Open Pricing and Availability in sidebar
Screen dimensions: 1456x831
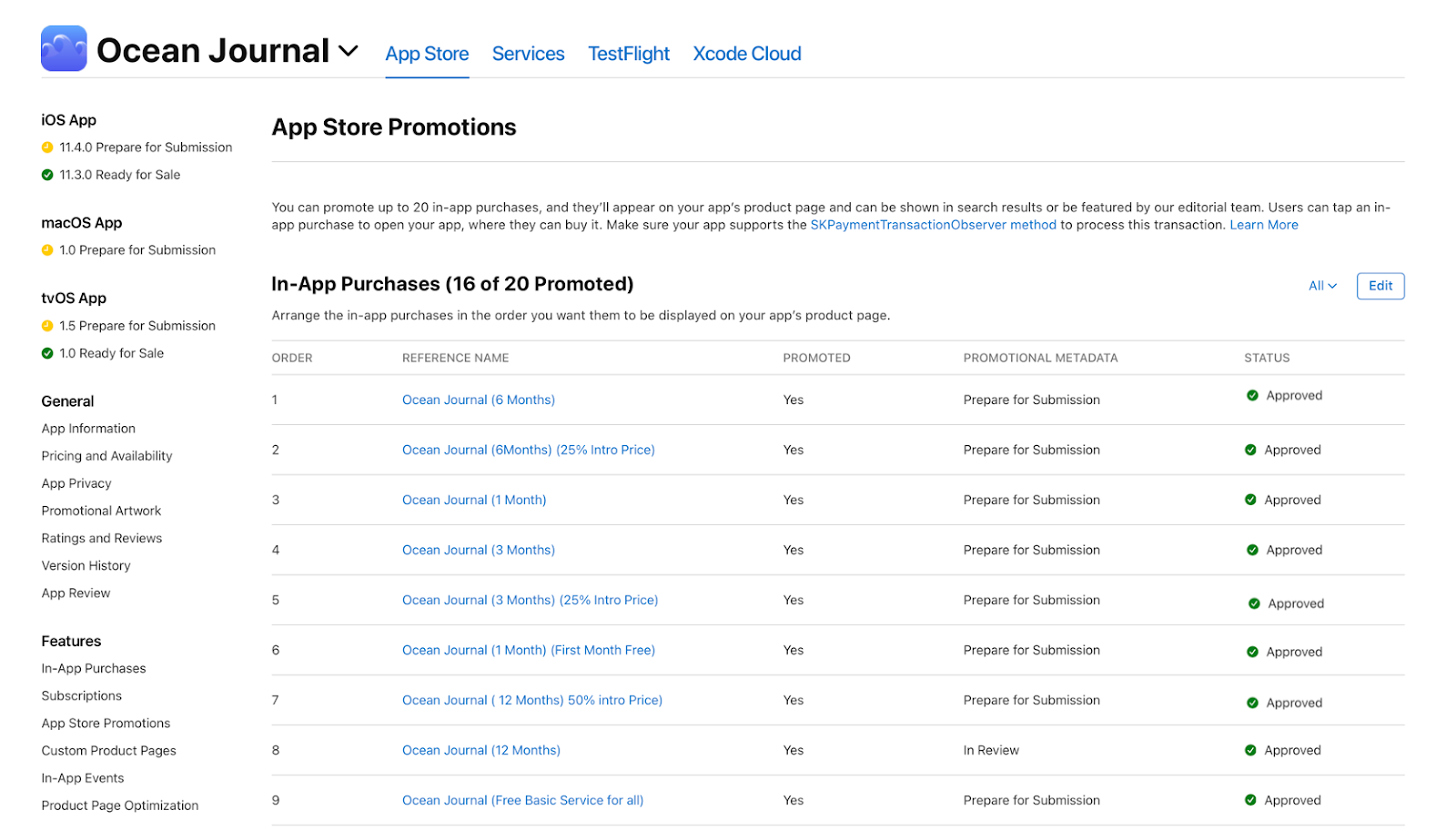coord(106,456)
